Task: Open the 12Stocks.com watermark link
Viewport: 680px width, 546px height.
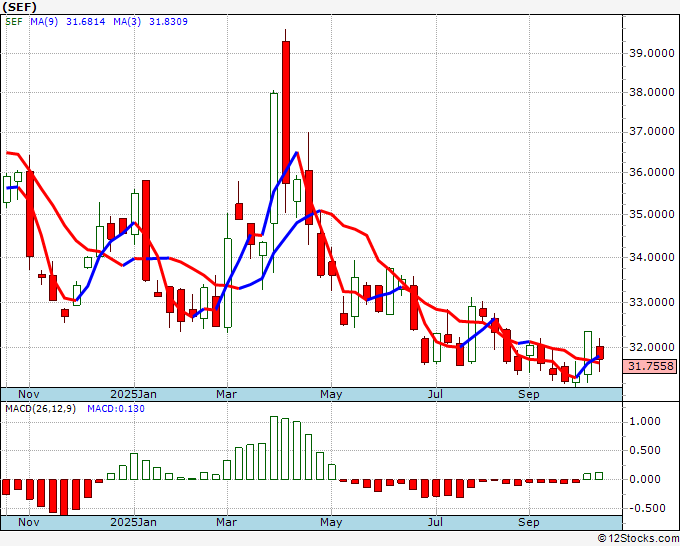Action: pyautogui.click(x=637, y=538)
